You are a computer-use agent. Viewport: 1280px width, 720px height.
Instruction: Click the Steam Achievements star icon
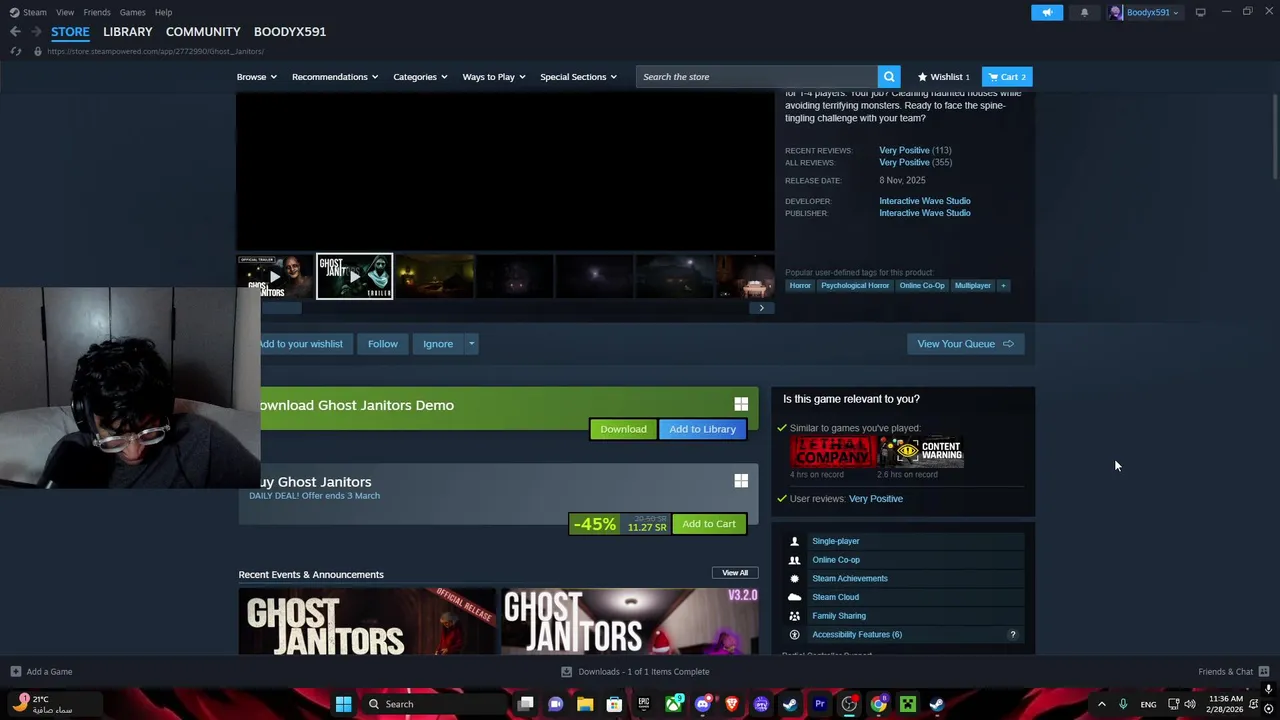(x=795, y=579)
